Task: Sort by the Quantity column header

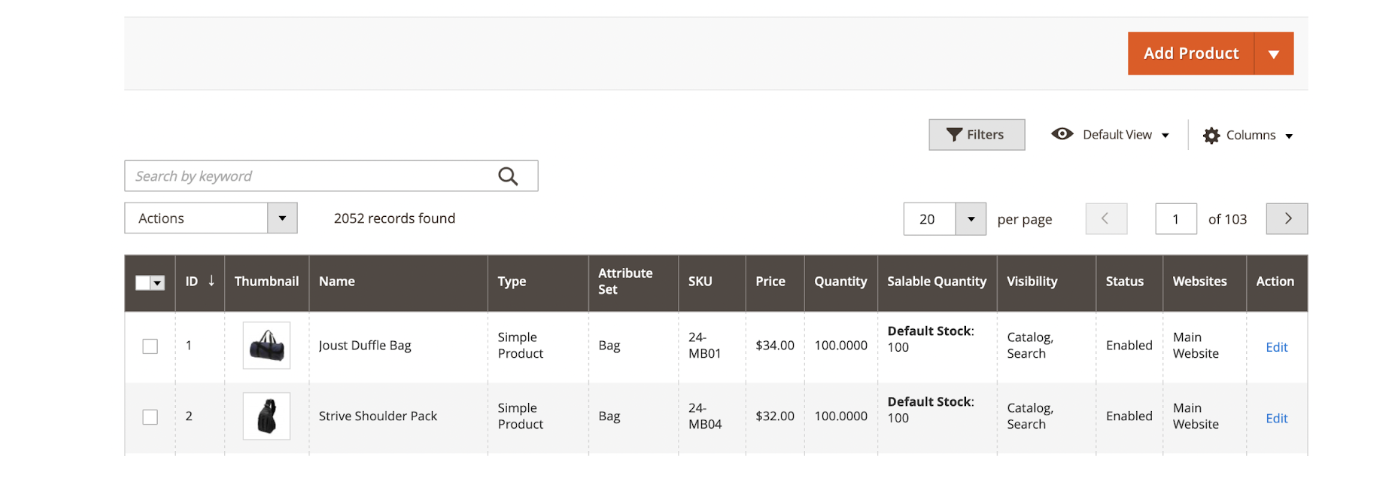Action: point(841,281)
